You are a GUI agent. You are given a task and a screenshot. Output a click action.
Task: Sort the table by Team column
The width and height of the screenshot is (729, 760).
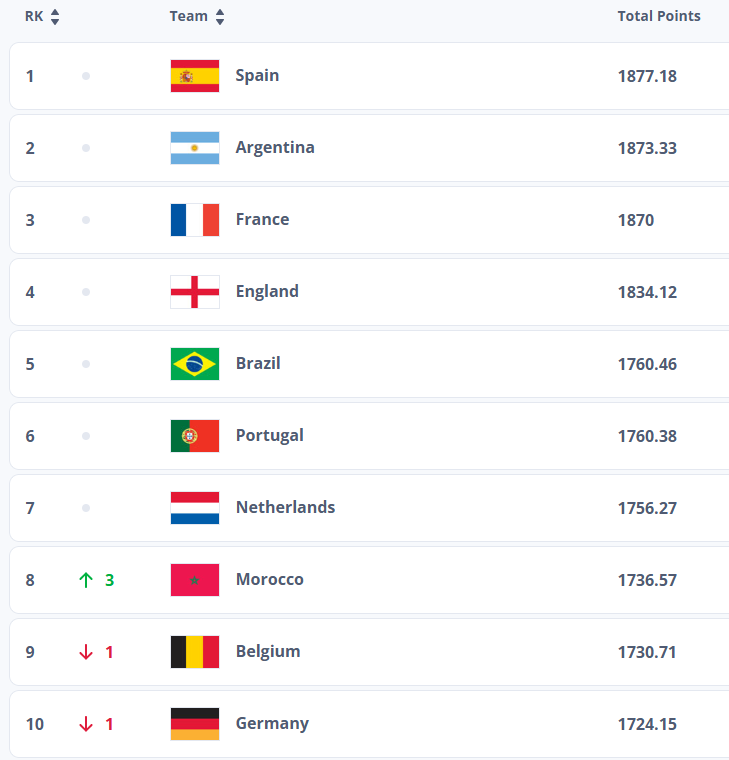point(197,16)
